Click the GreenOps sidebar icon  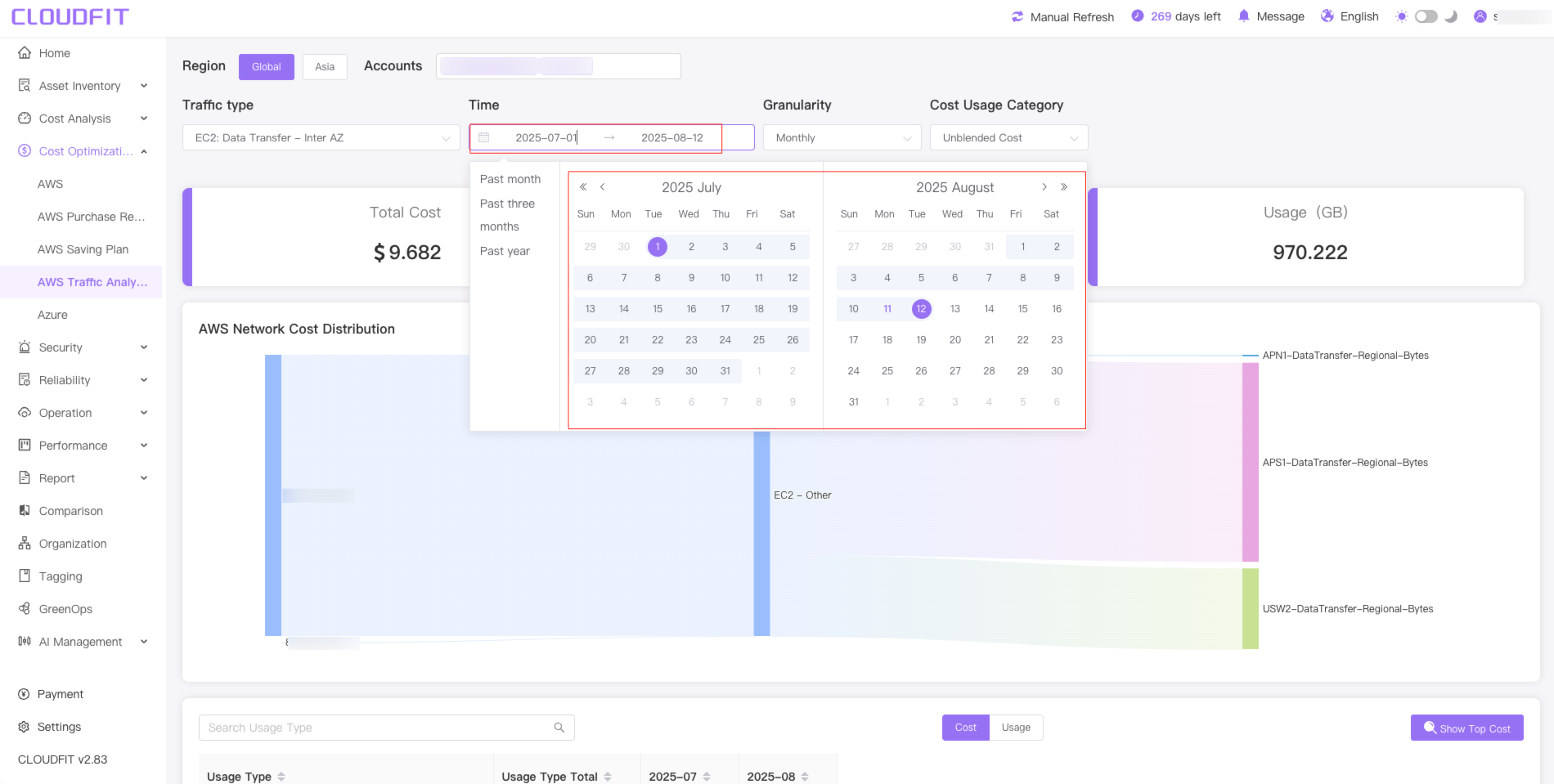tap(25, 609)
